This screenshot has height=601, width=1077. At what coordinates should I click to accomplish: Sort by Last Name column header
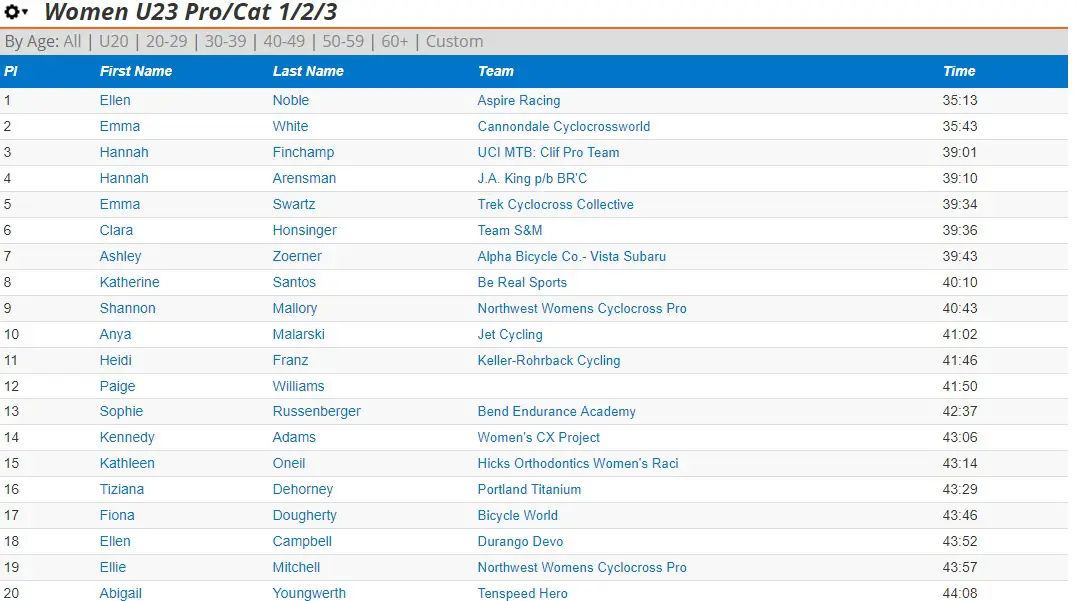[x=308, y=71]
